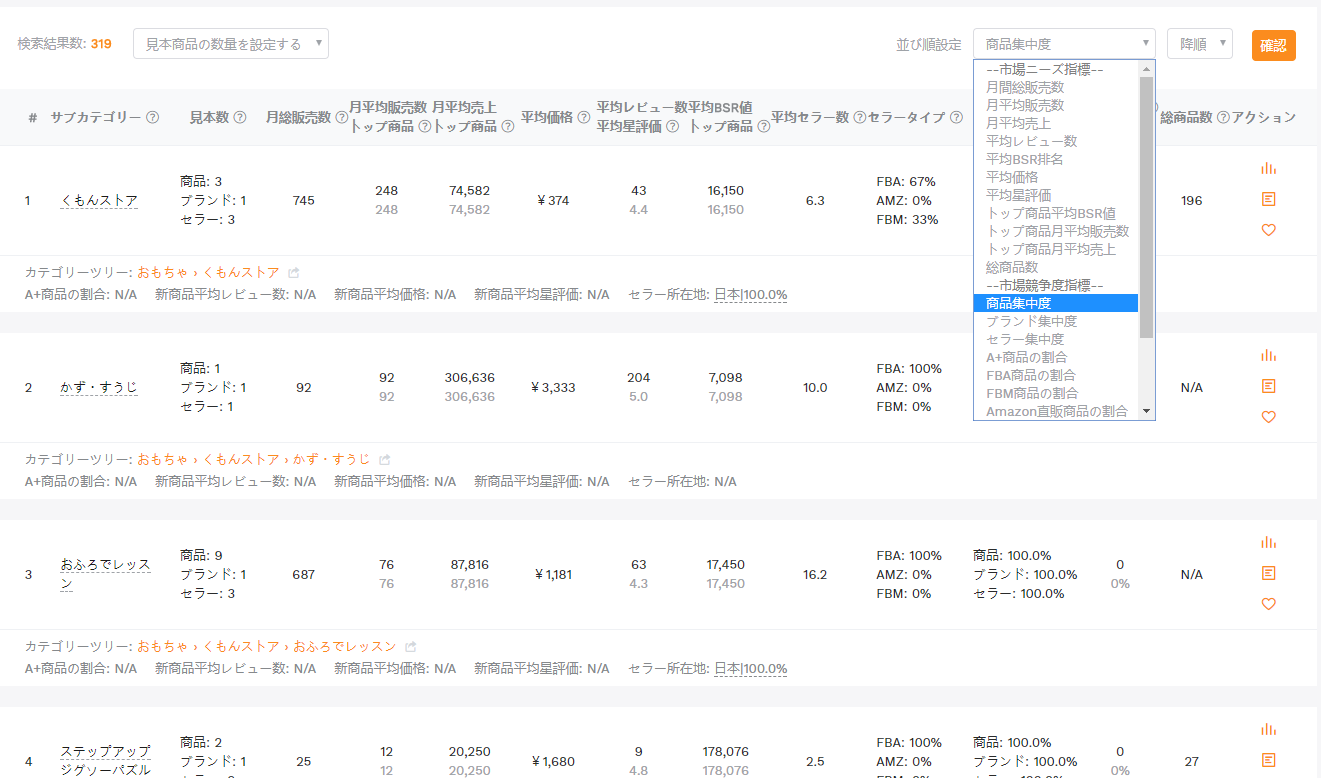Pick 平均星評価 in the sort list
1321x778 pixels.
(1056, 195)
